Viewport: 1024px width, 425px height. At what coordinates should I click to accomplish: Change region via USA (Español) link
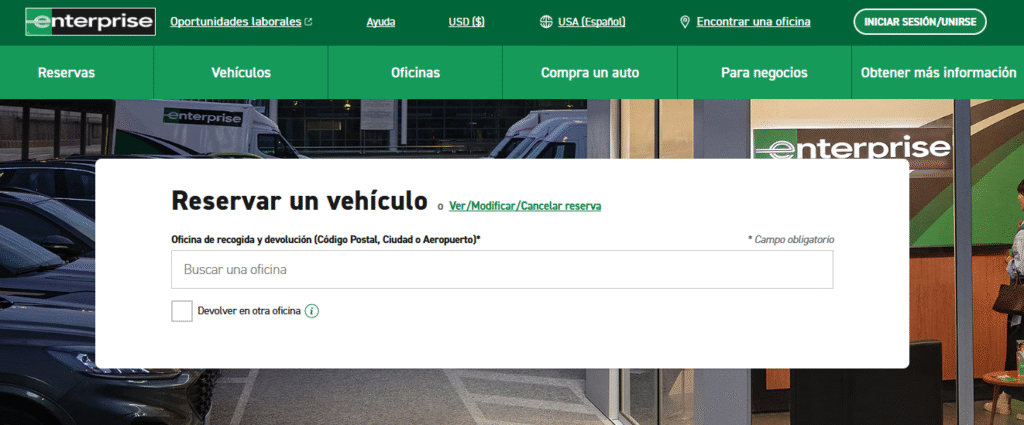(591, 22)
